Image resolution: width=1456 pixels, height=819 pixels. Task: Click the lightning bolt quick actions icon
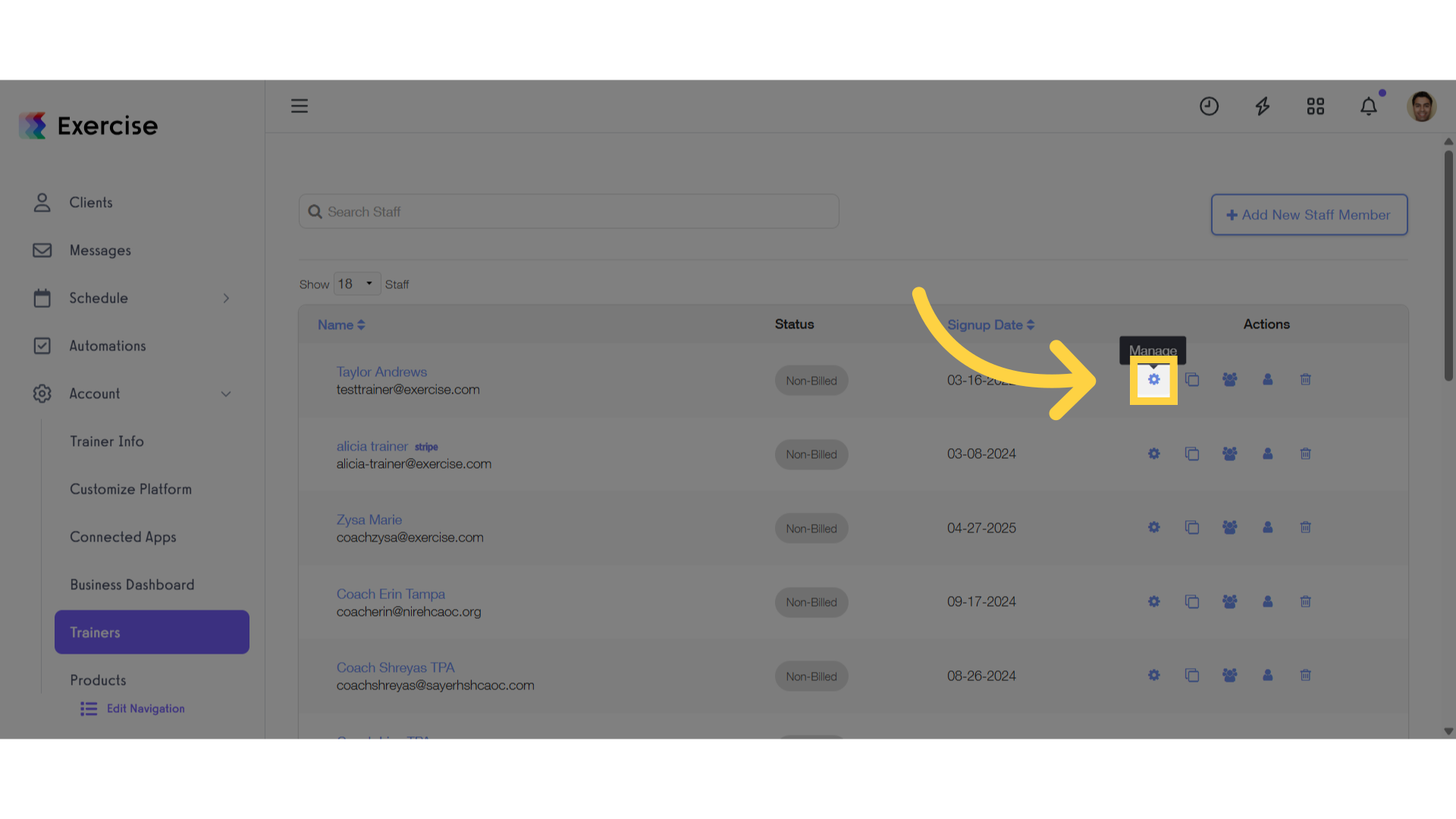1263,106
